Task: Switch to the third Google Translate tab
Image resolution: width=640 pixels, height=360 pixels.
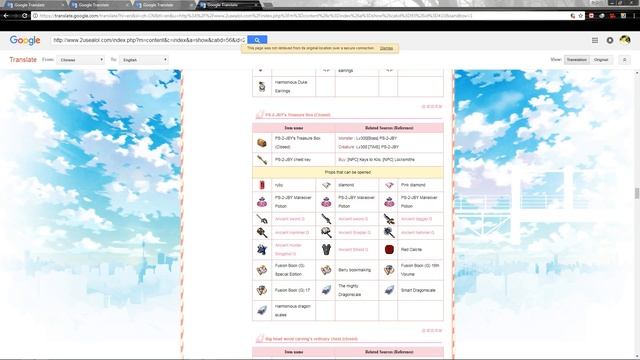Action: pos(163,5)
